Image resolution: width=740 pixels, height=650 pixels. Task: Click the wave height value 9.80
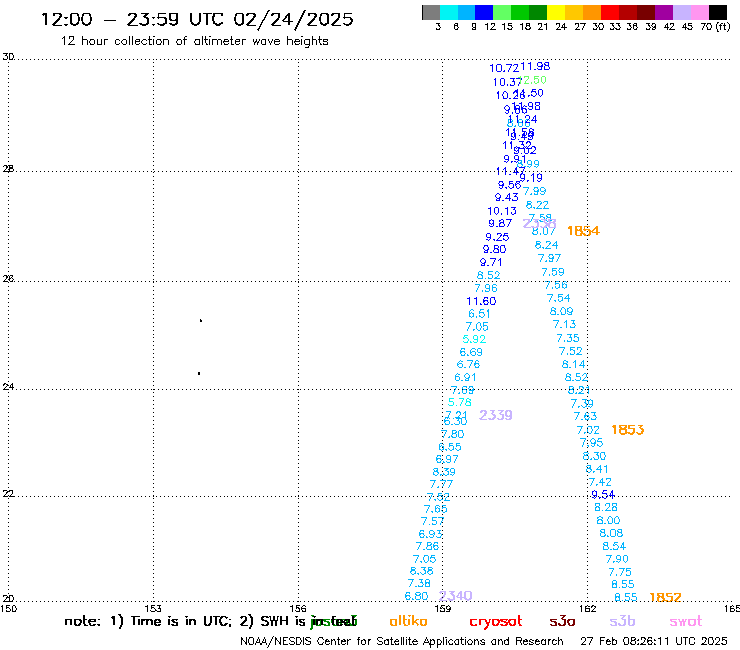[494, 250]
